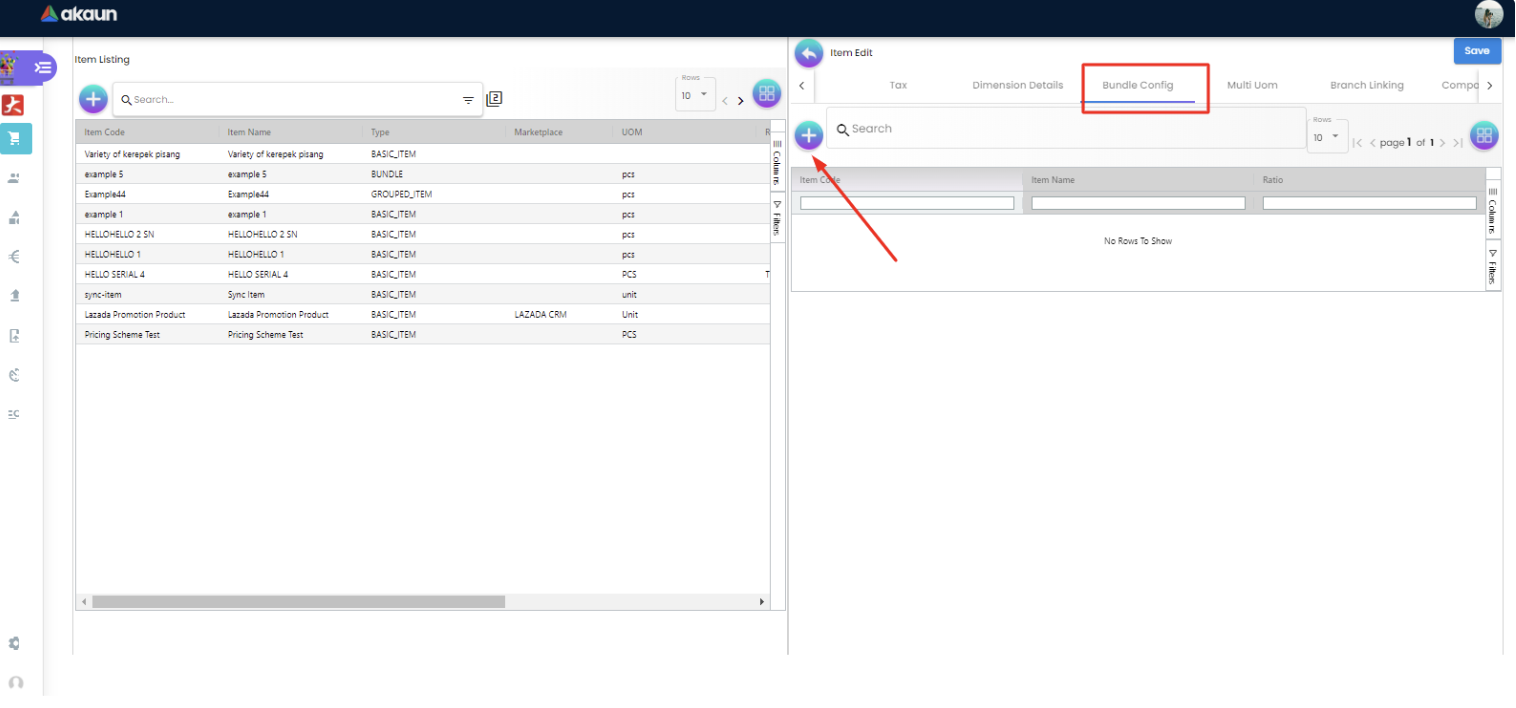1516x708 pixels.
Task: Click the euro currency sidebar icon
Action: 15,256
